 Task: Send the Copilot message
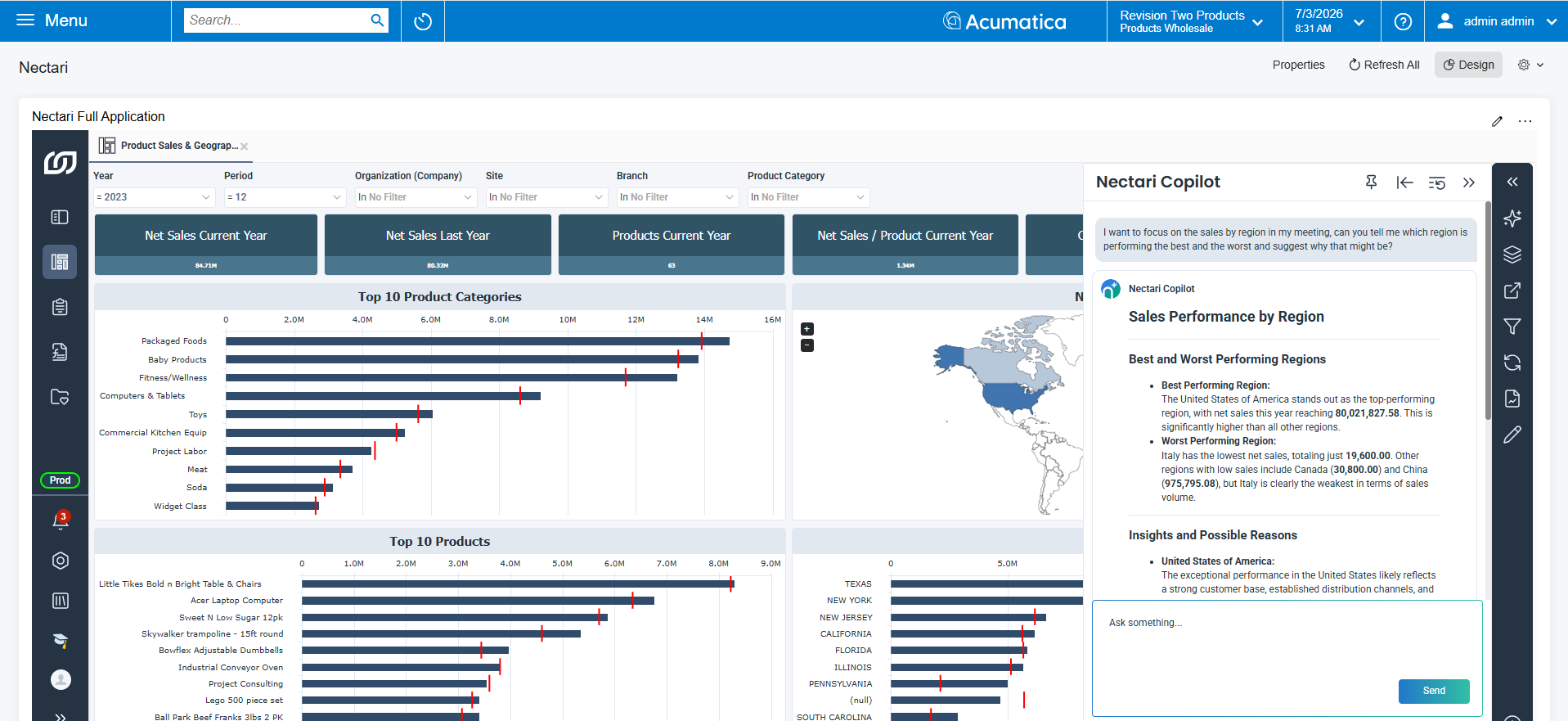click(x=1434, y=691)
